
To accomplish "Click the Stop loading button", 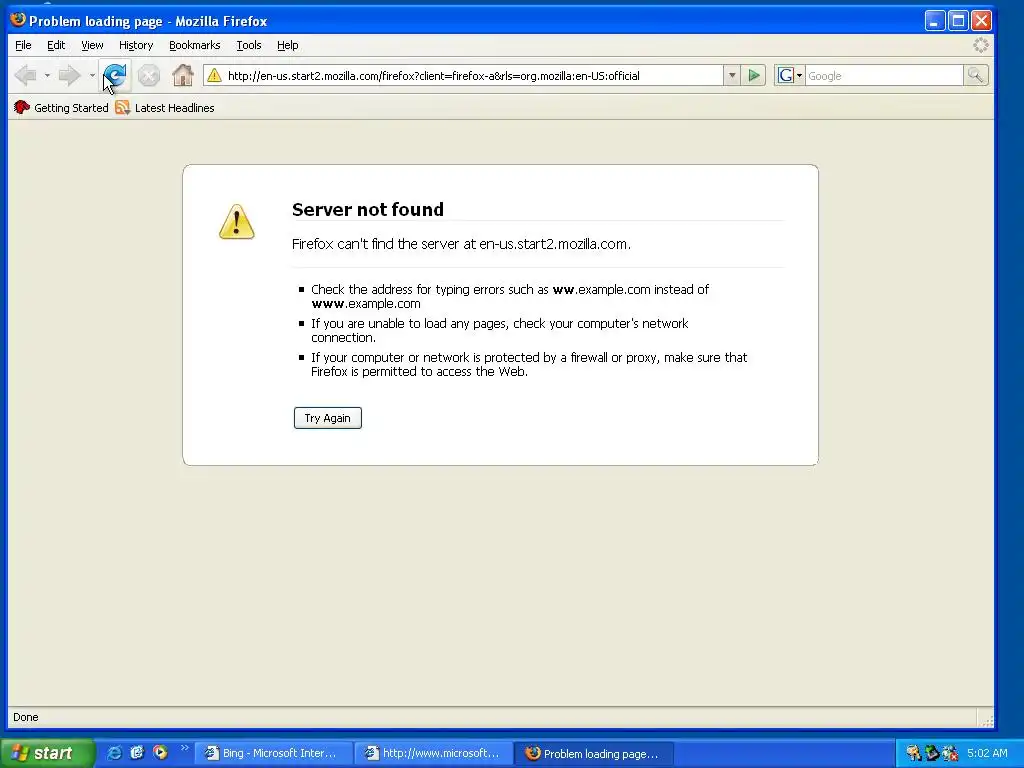I will pos(149,76).
